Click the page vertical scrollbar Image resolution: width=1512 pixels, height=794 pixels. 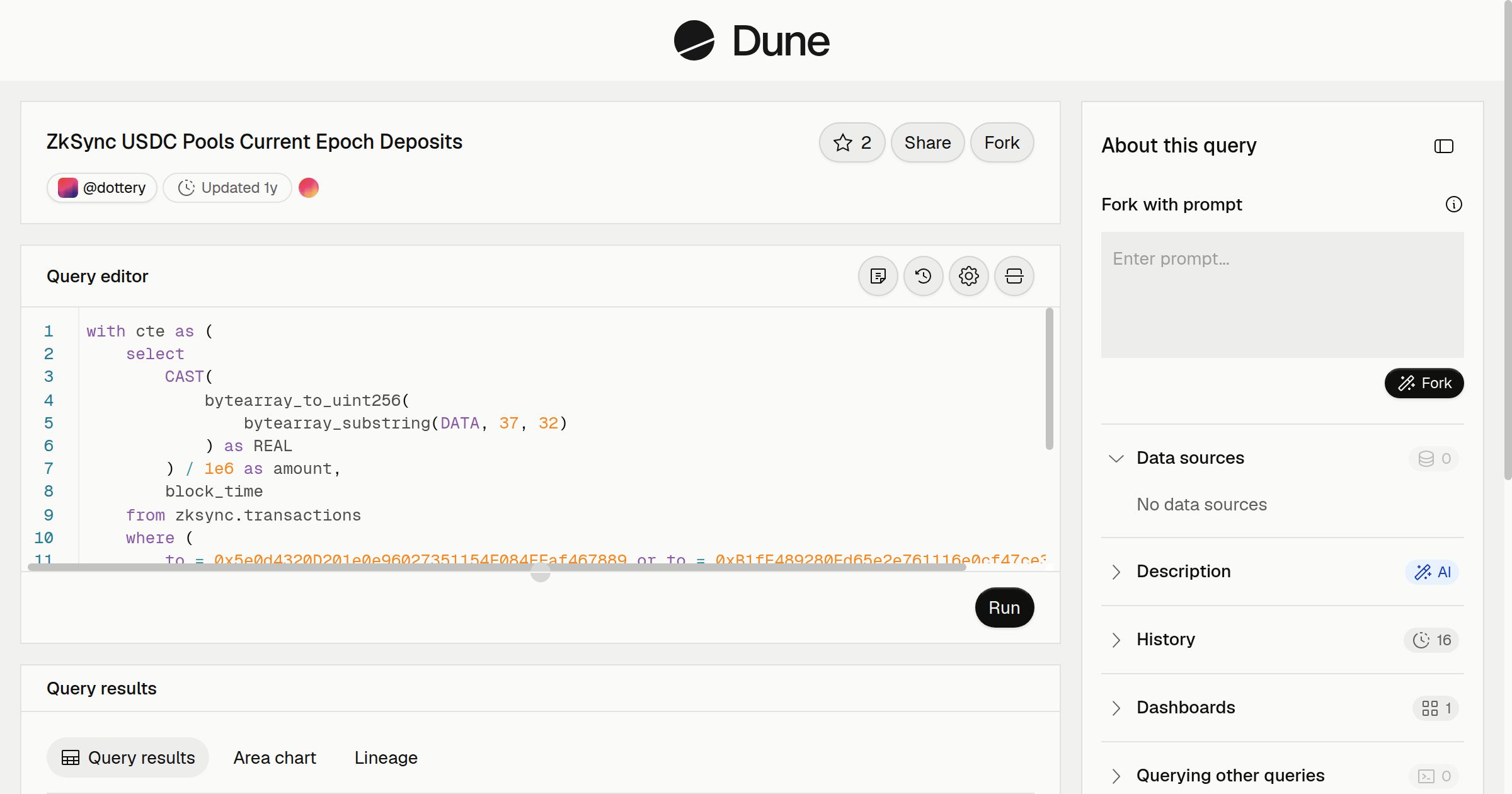[x=1508, y=239]
